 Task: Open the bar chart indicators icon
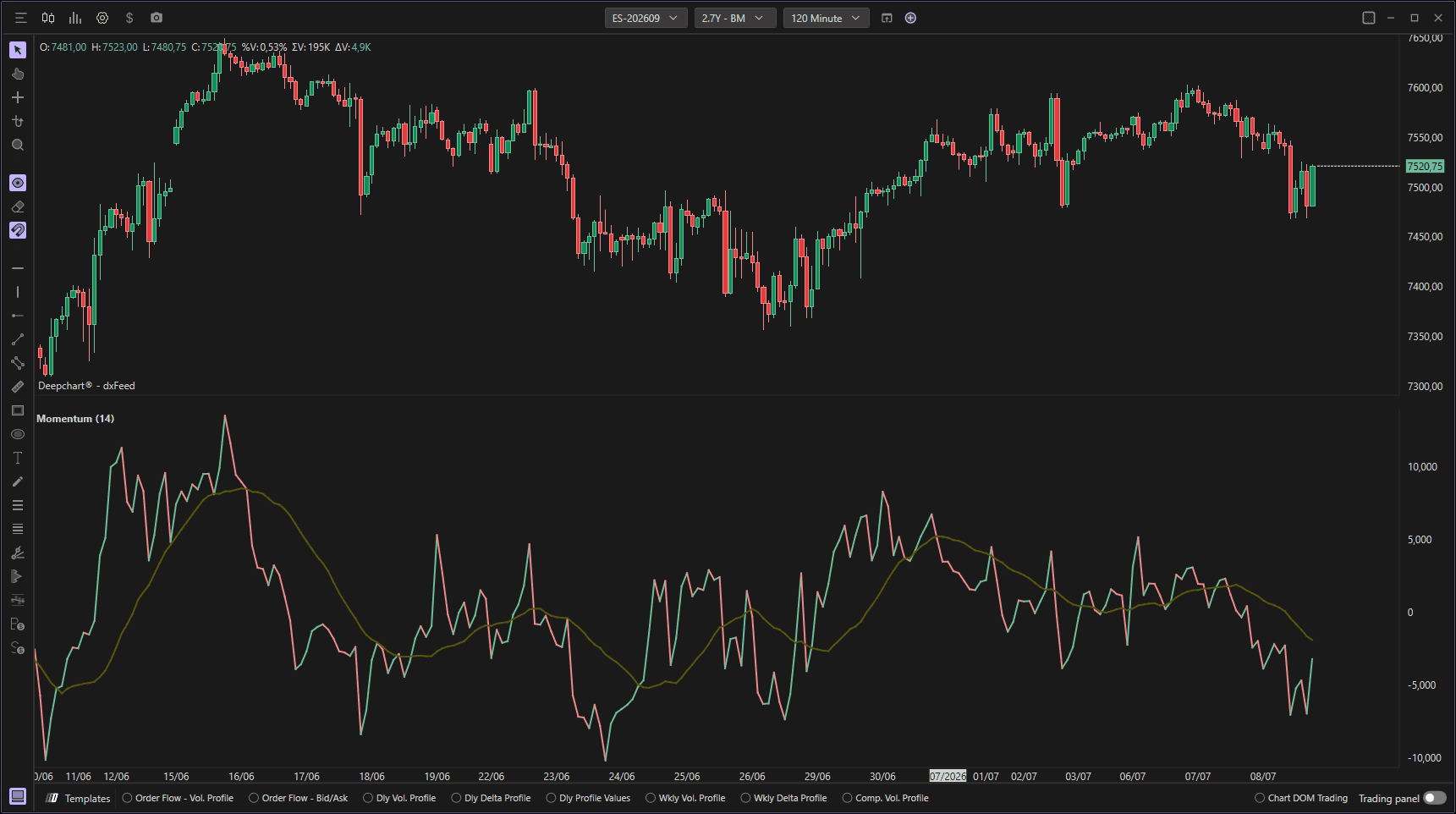(x=75, y=18)
